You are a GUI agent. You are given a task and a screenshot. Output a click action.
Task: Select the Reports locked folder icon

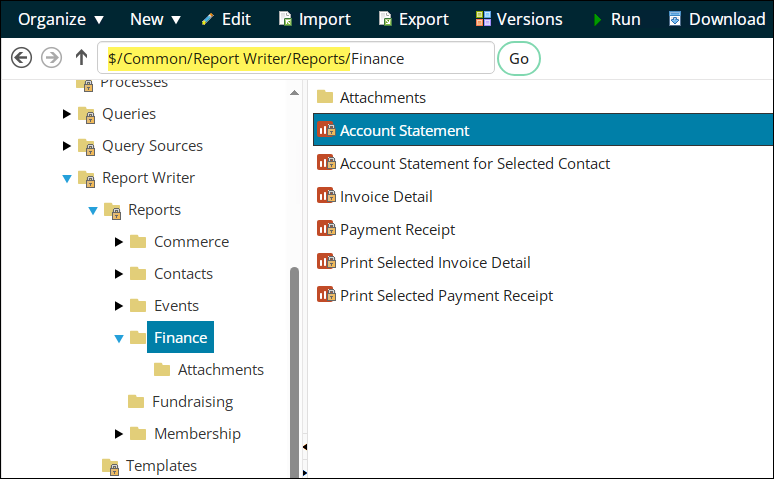[113, 211]
